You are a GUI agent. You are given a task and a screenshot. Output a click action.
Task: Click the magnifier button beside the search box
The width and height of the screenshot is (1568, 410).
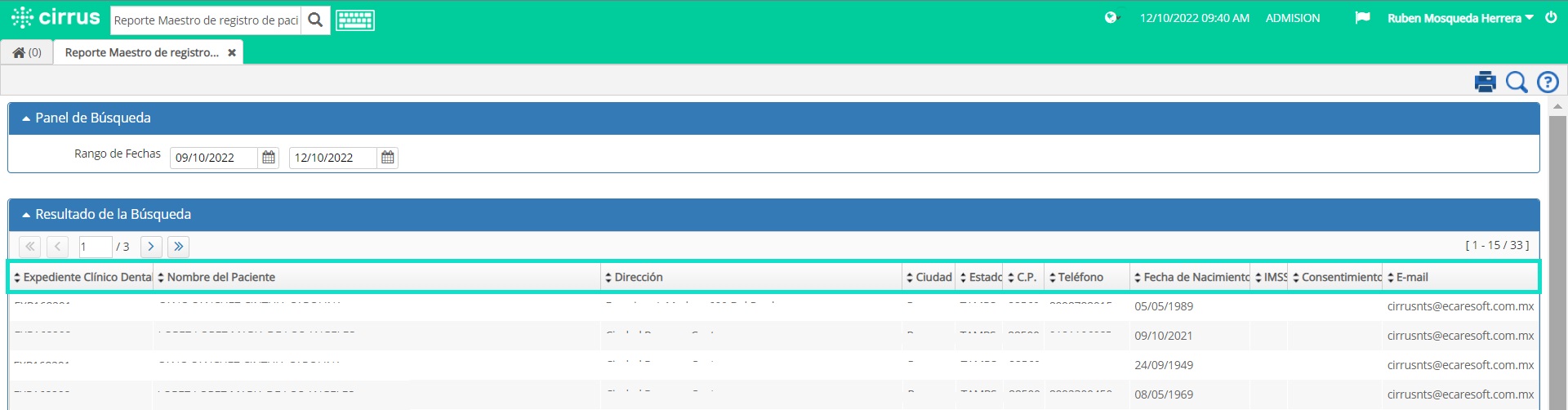coord(315,20)
